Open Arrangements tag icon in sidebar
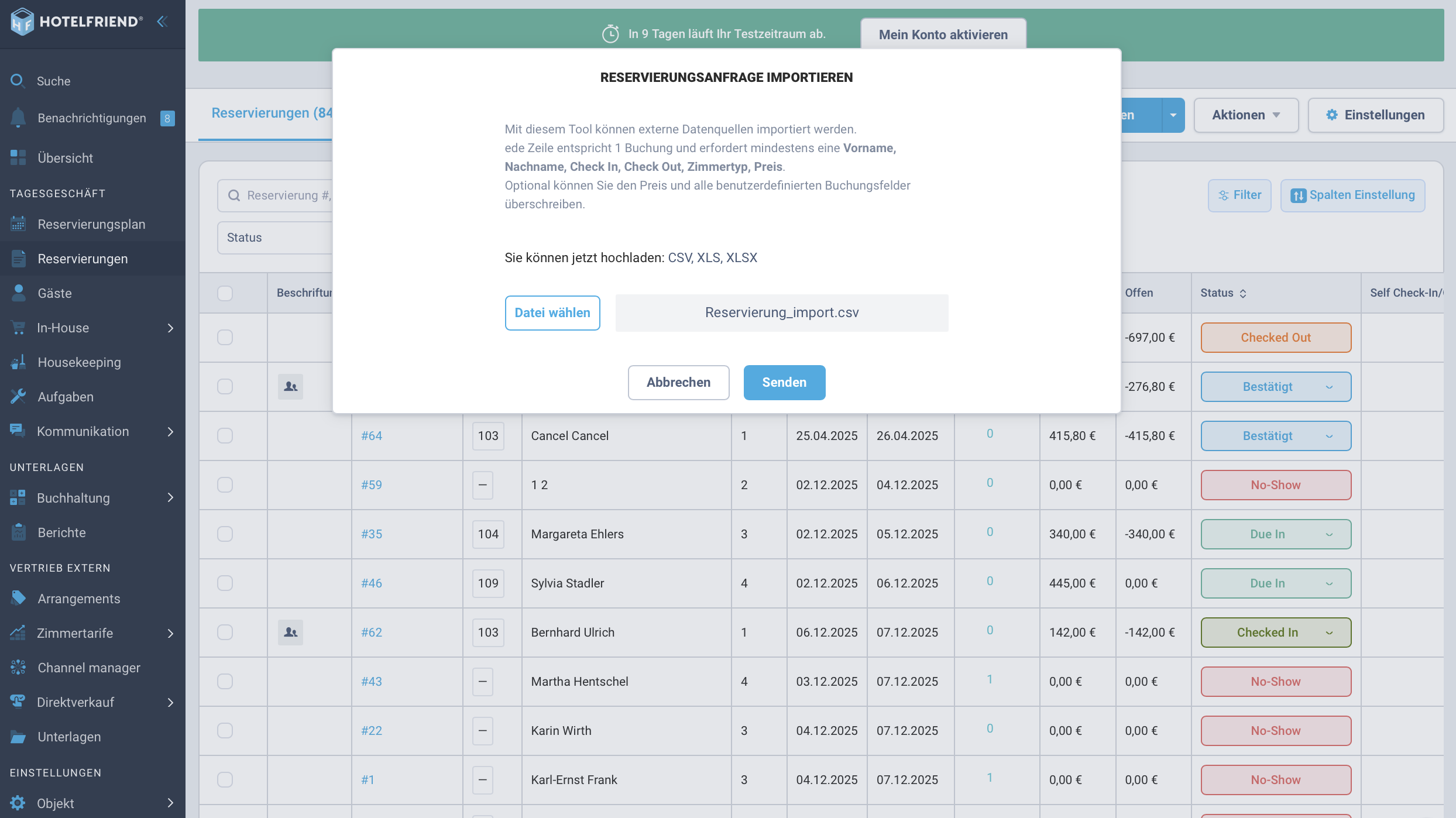This screenshot has height=818, width=1456. 18,599
